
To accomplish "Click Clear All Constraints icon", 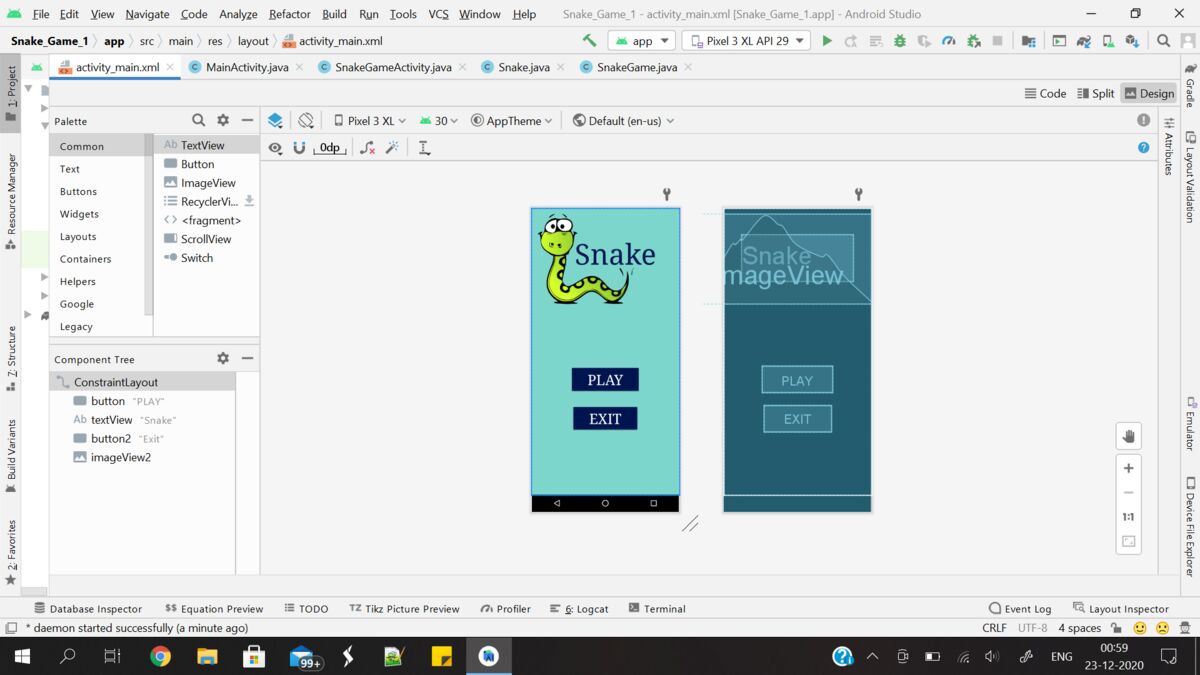I will [367, 147].
